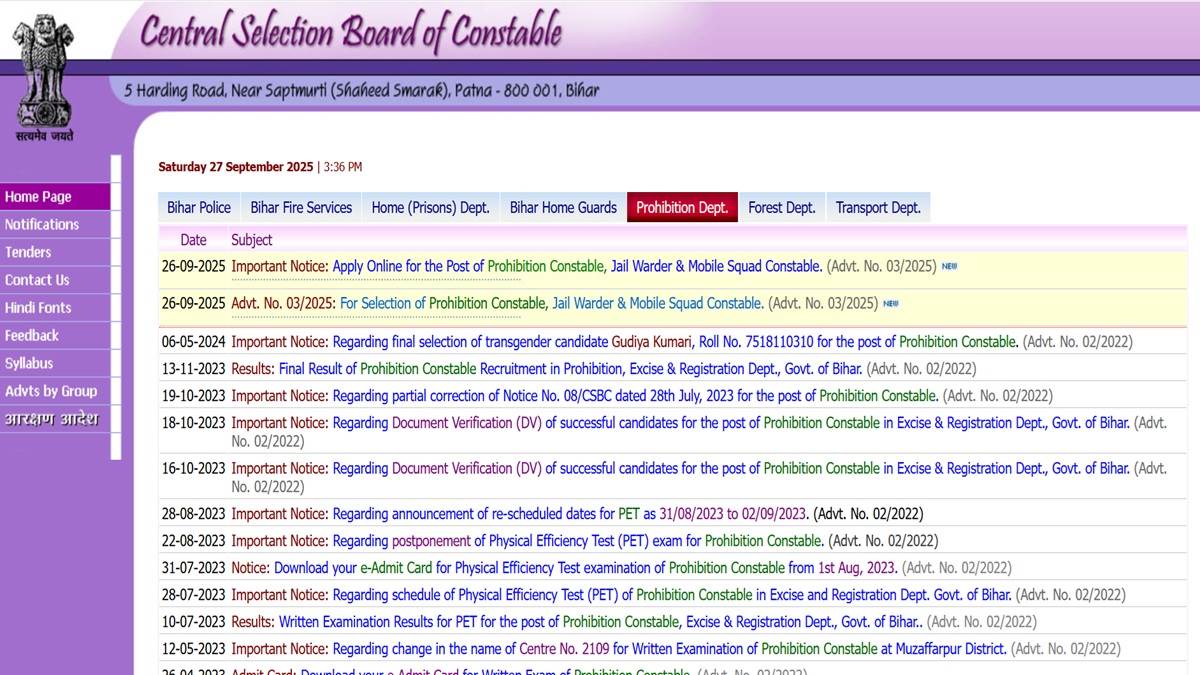
Task: Open the Home (Prisons) Dept. tab
Action: click(x=430, y=207)
